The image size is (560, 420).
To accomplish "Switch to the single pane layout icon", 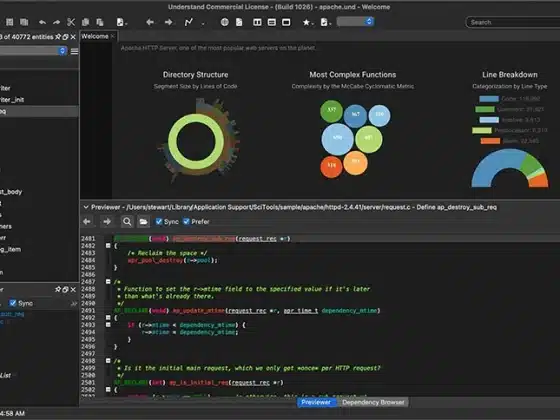I will (x=286, y=22).
